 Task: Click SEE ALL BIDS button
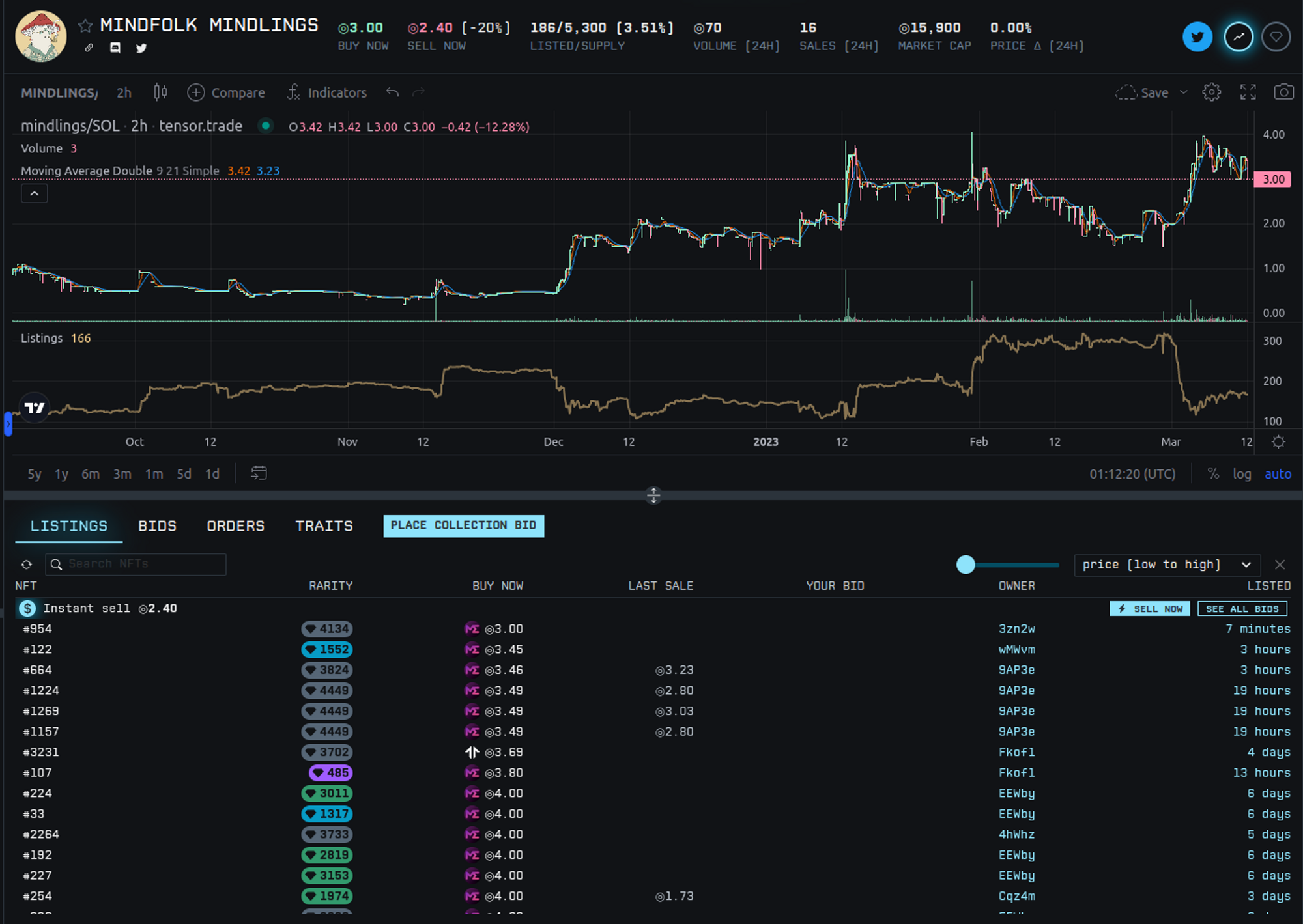(x=1242, y=609)
